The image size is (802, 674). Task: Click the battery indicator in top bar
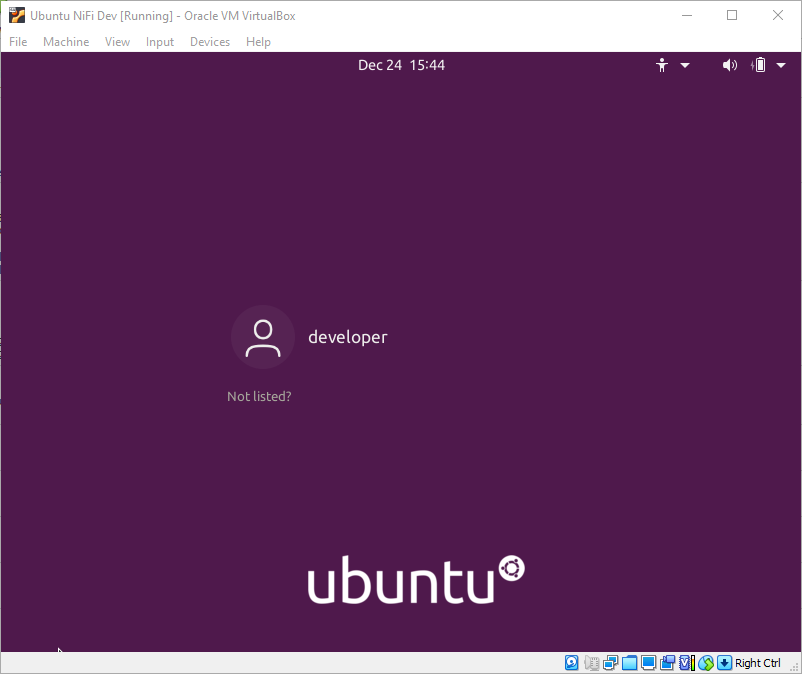tap(759, 65)
